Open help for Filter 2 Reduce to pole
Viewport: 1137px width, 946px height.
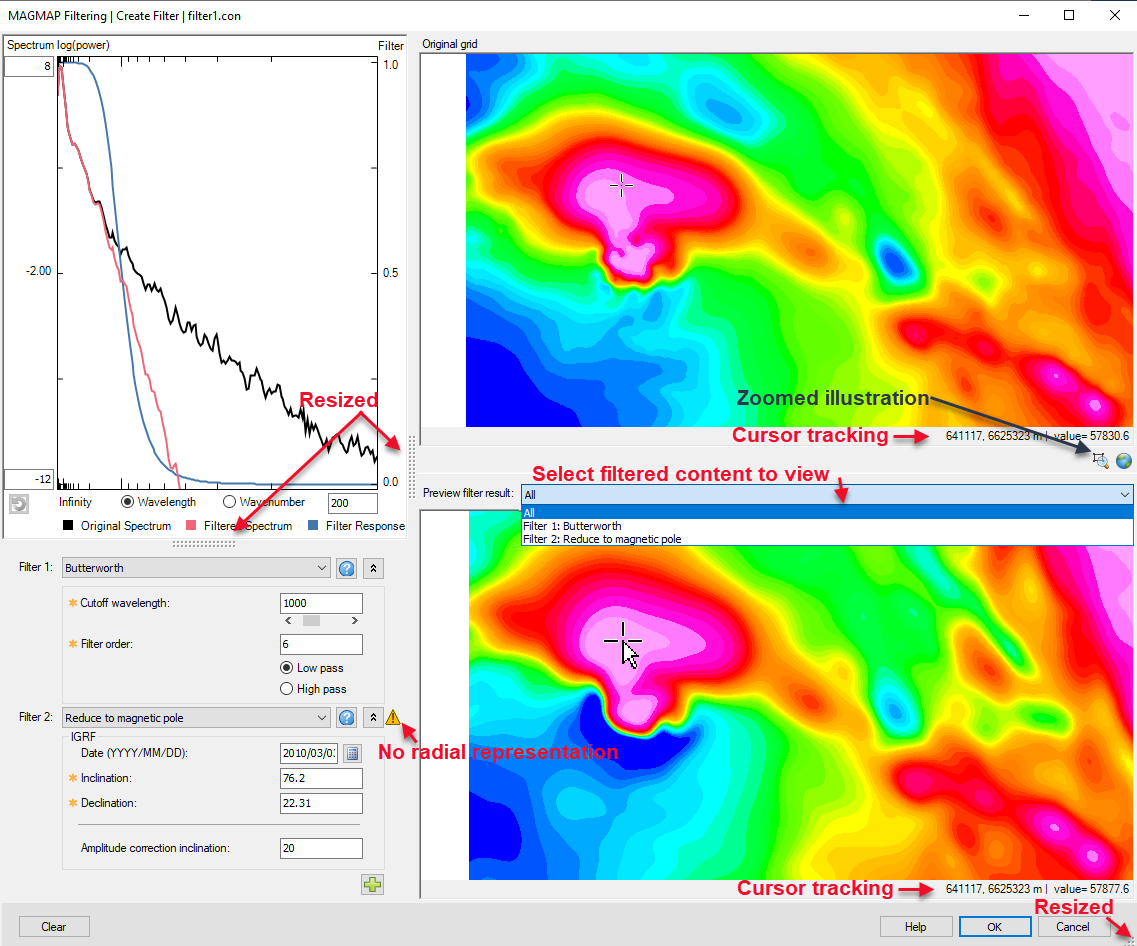[x=347, y=718]
